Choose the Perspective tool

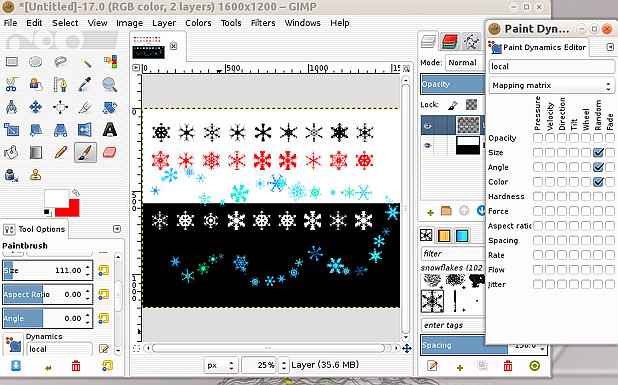coord(60,130)
